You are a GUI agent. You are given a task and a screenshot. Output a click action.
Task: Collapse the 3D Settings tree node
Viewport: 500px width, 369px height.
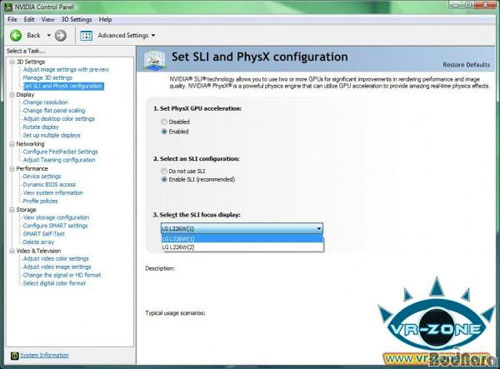(x=12, y=62)
